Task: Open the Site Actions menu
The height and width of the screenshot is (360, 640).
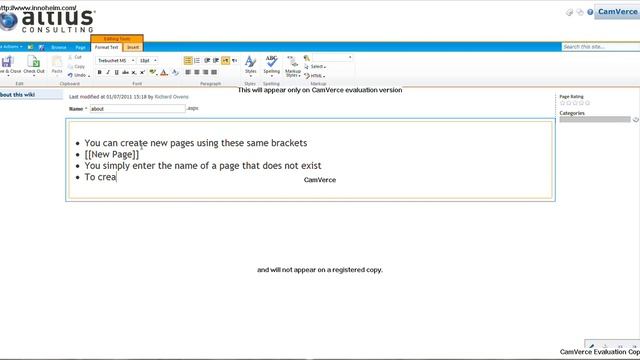Action: [11, 47]
